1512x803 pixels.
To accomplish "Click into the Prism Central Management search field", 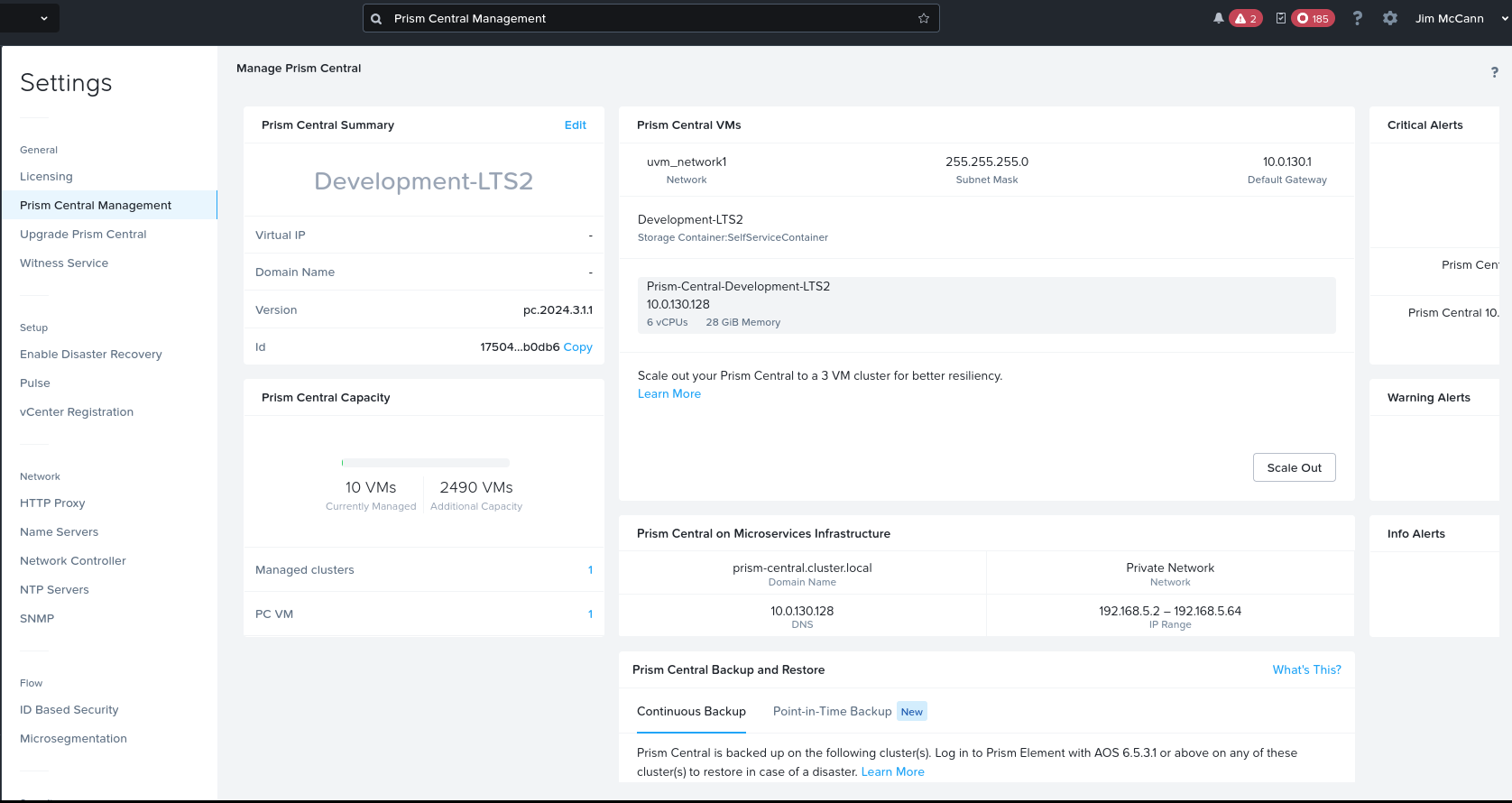I will coord(650,19).
